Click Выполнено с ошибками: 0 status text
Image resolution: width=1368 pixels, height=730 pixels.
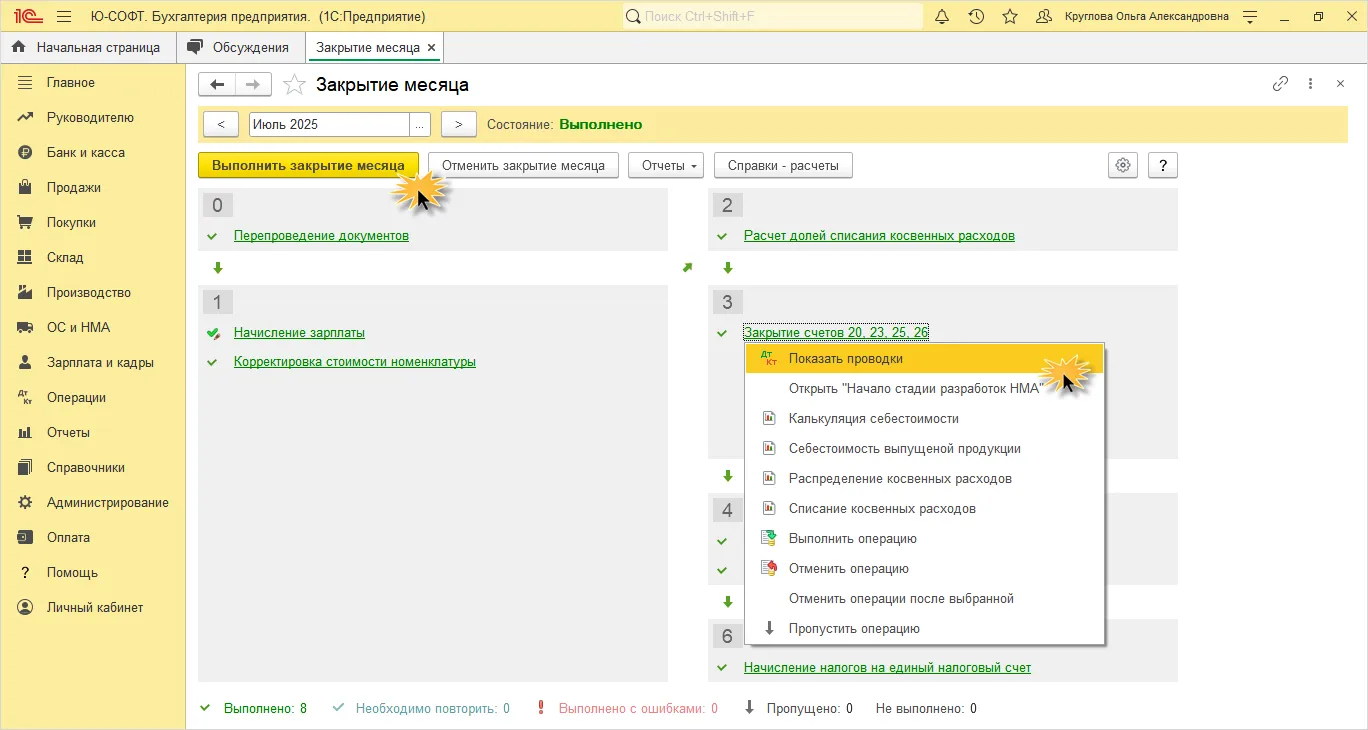coord(638,708)
